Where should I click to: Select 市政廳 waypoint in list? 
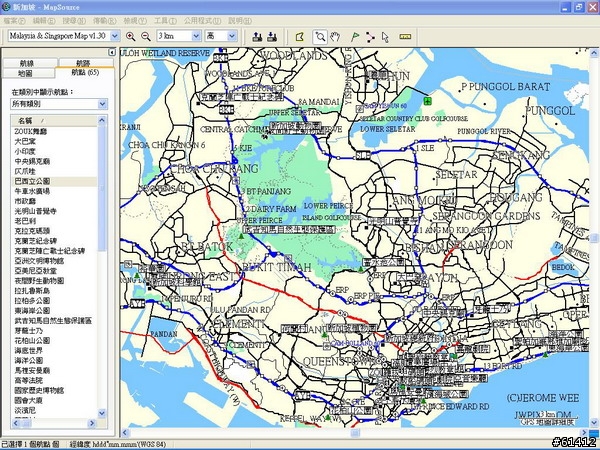point(25,201)
